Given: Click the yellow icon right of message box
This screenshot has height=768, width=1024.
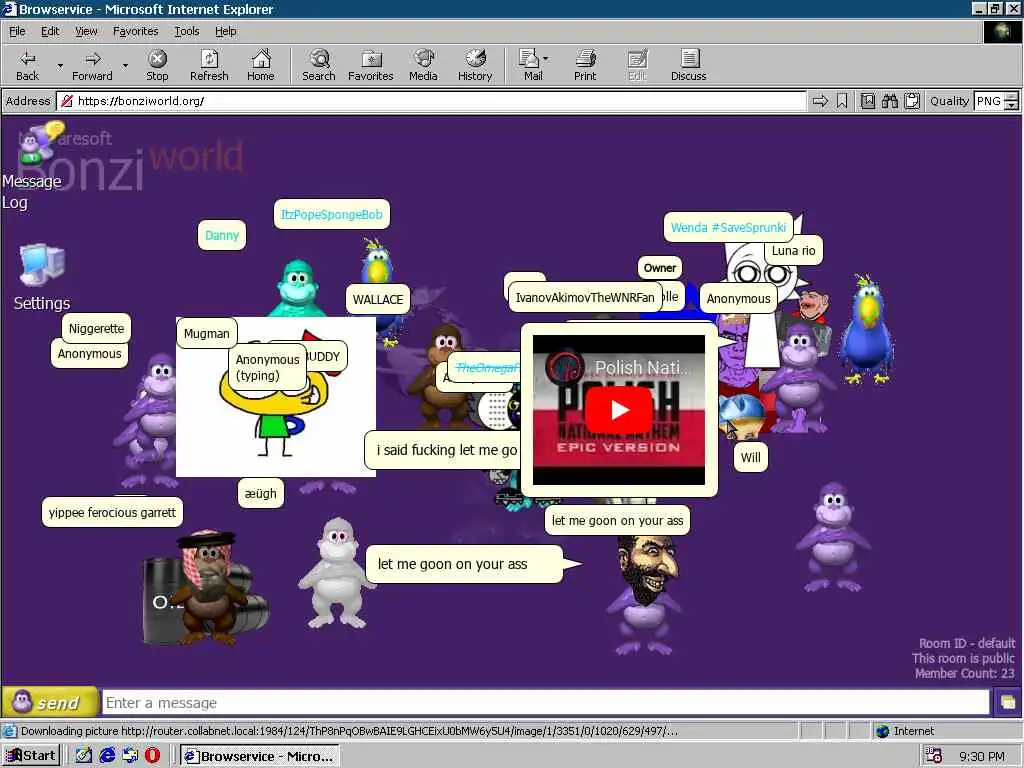Looking at the screenshot, I should pos(1008,703).
